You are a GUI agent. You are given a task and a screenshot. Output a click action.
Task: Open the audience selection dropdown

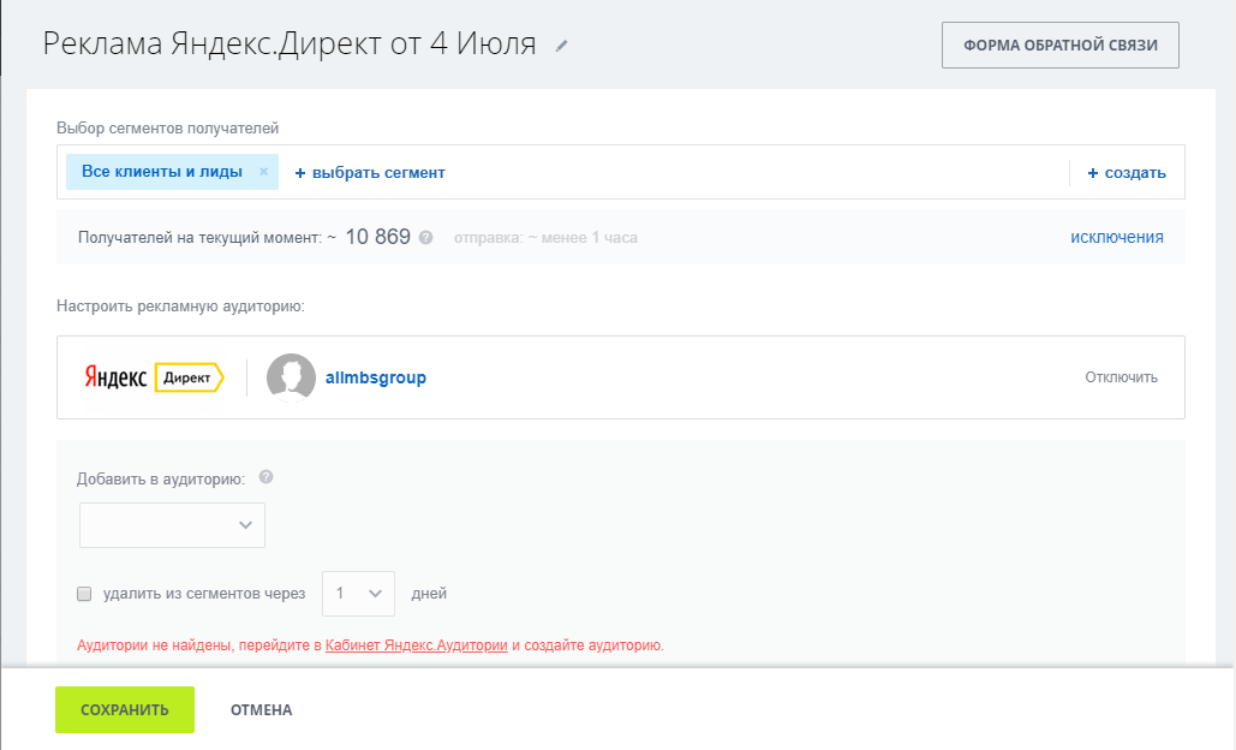171,524
